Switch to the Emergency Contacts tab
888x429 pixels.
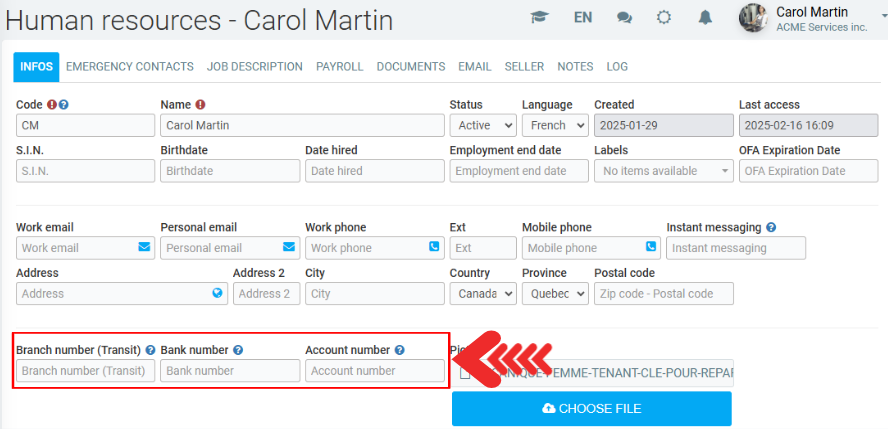tap(130, 67)
